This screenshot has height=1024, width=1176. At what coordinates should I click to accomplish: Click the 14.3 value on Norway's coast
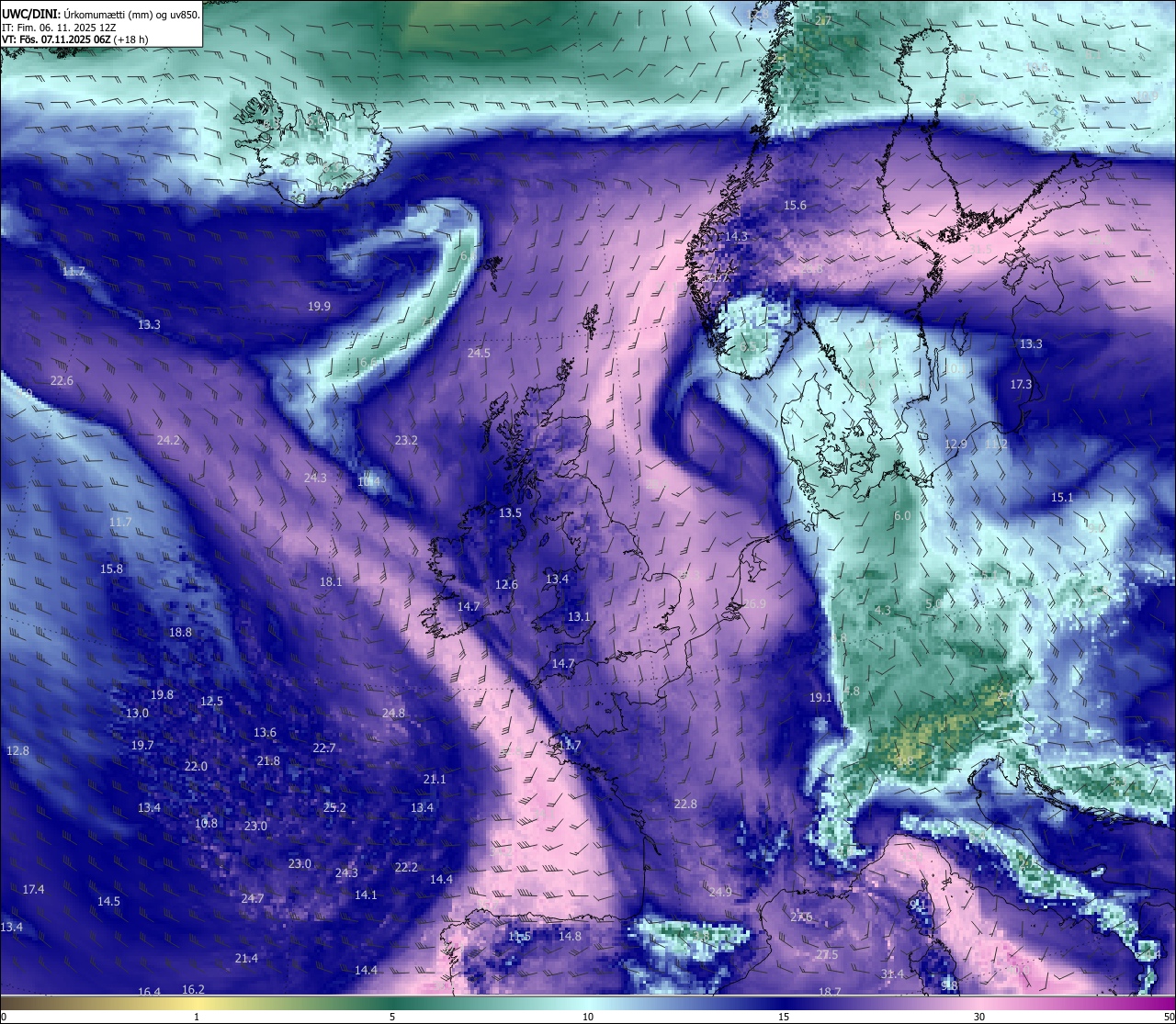[x=736, y=237]
